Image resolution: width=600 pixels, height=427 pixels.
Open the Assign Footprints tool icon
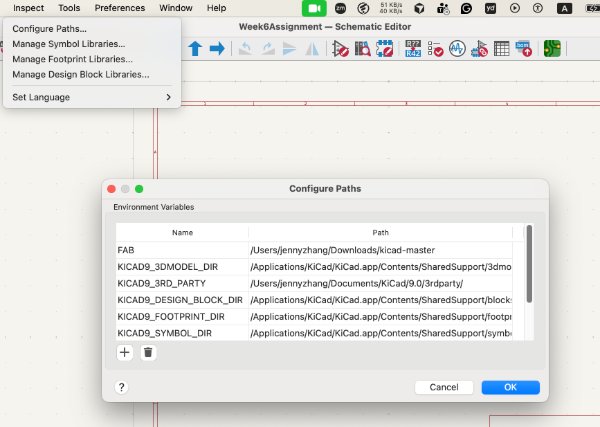tap(479, 49)
